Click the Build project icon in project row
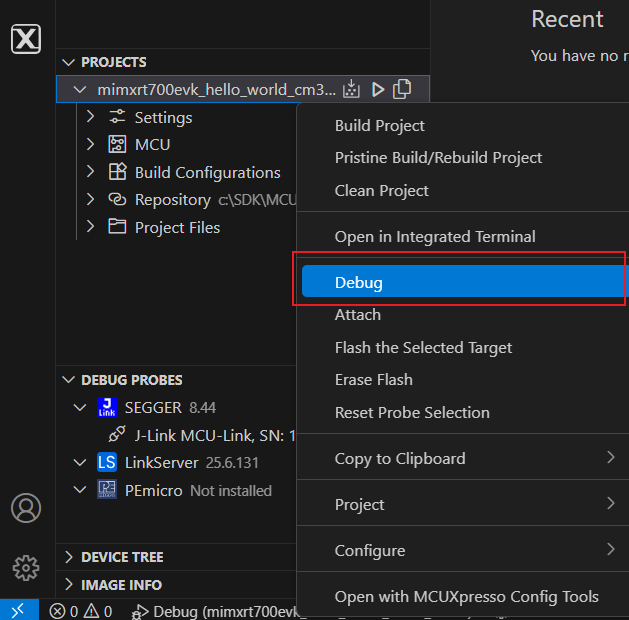This screenshot has height=620, width=629. pos(351,90)
